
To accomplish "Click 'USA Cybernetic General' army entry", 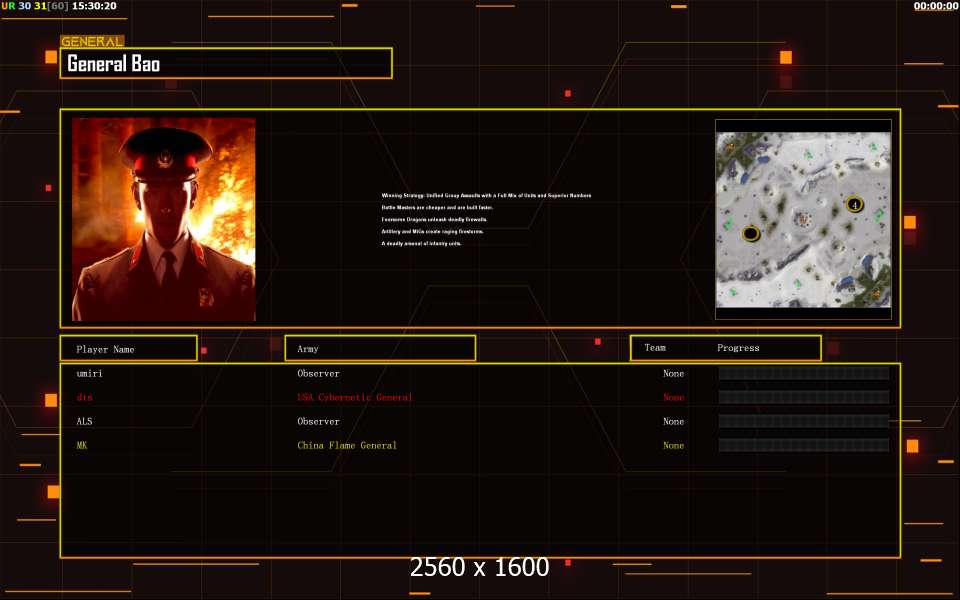I will click(354, 397).
